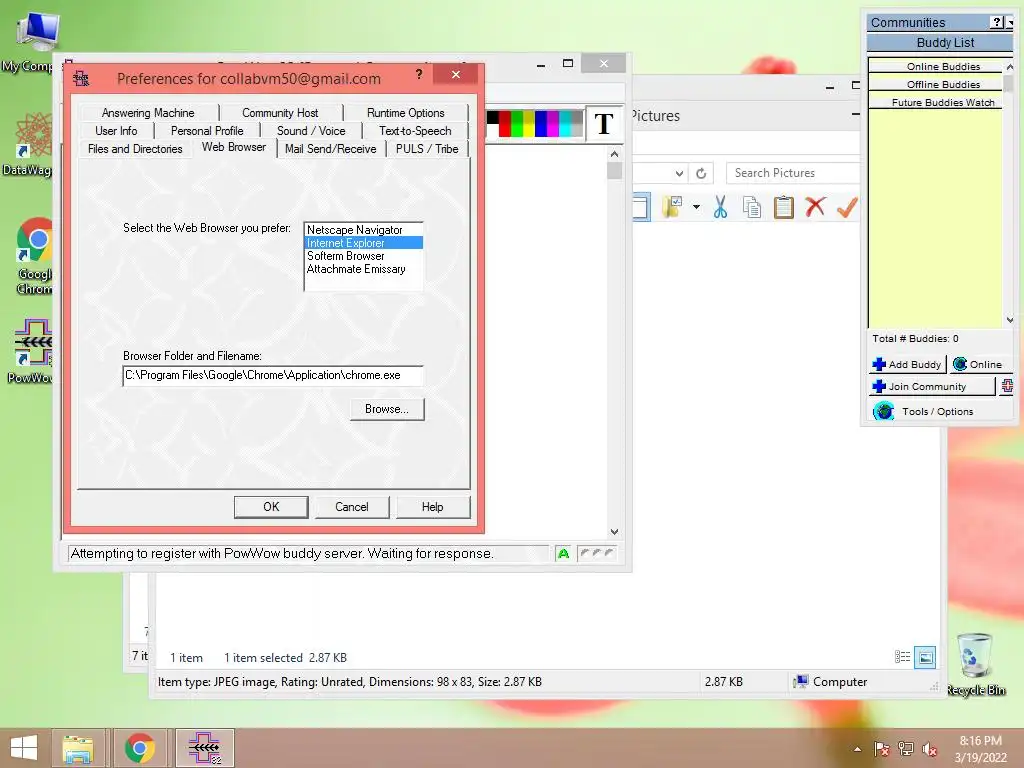The width and height of the screenshot is (1024, 768).
Task: Click the red PowWow icon beside Join Community
Action: tap(1007, 386)
